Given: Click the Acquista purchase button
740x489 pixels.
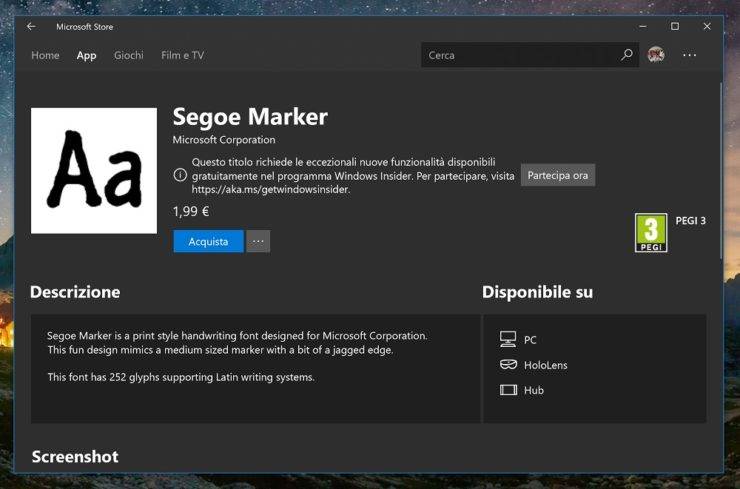Looking at the screenshot, I should coord(208,241).
